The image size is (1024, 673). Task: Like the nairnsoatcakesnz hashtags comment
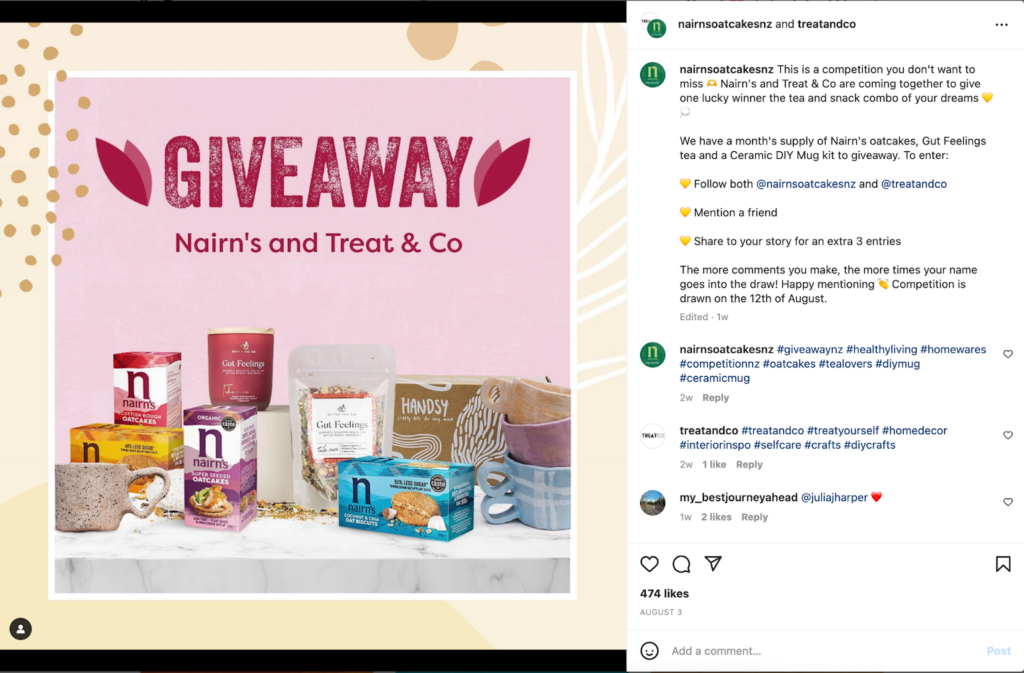(x=1008, y=354)
